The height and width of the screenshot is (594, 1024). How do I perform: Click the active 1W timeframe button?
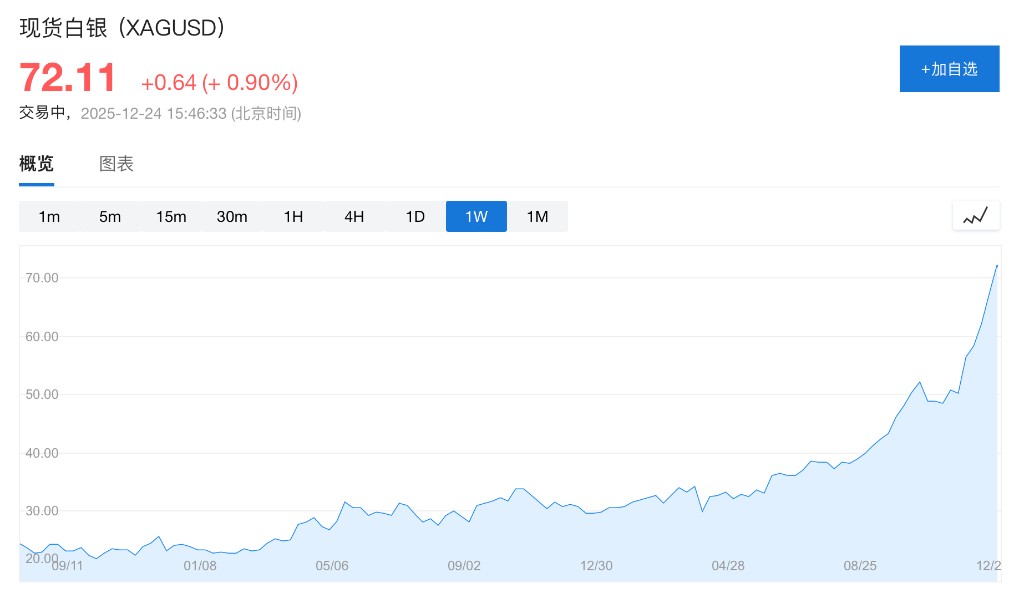coord(476,217)
